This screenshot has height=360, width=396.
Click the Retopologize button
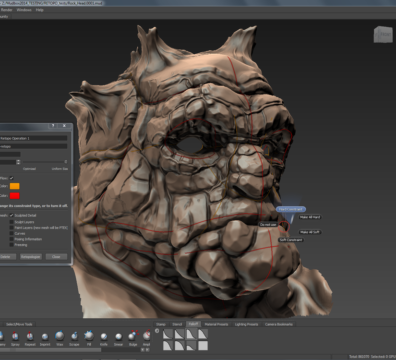(x=31, y=257)
